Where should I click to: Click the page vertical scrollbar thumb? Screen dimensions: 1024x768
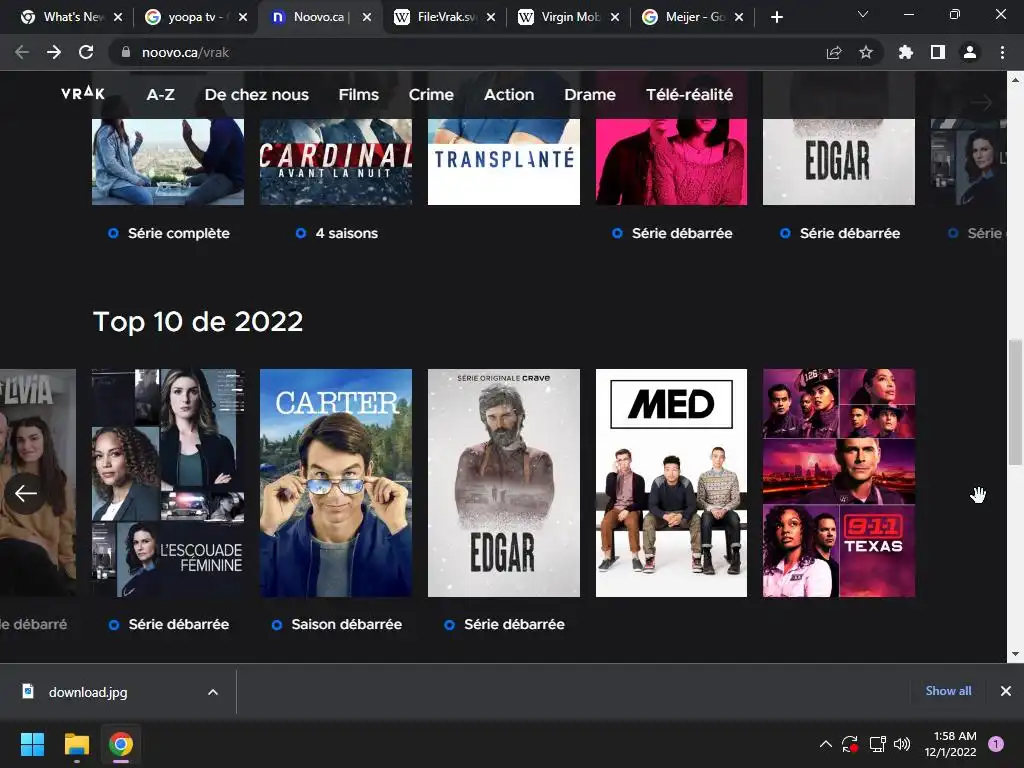pos(1015,402)
